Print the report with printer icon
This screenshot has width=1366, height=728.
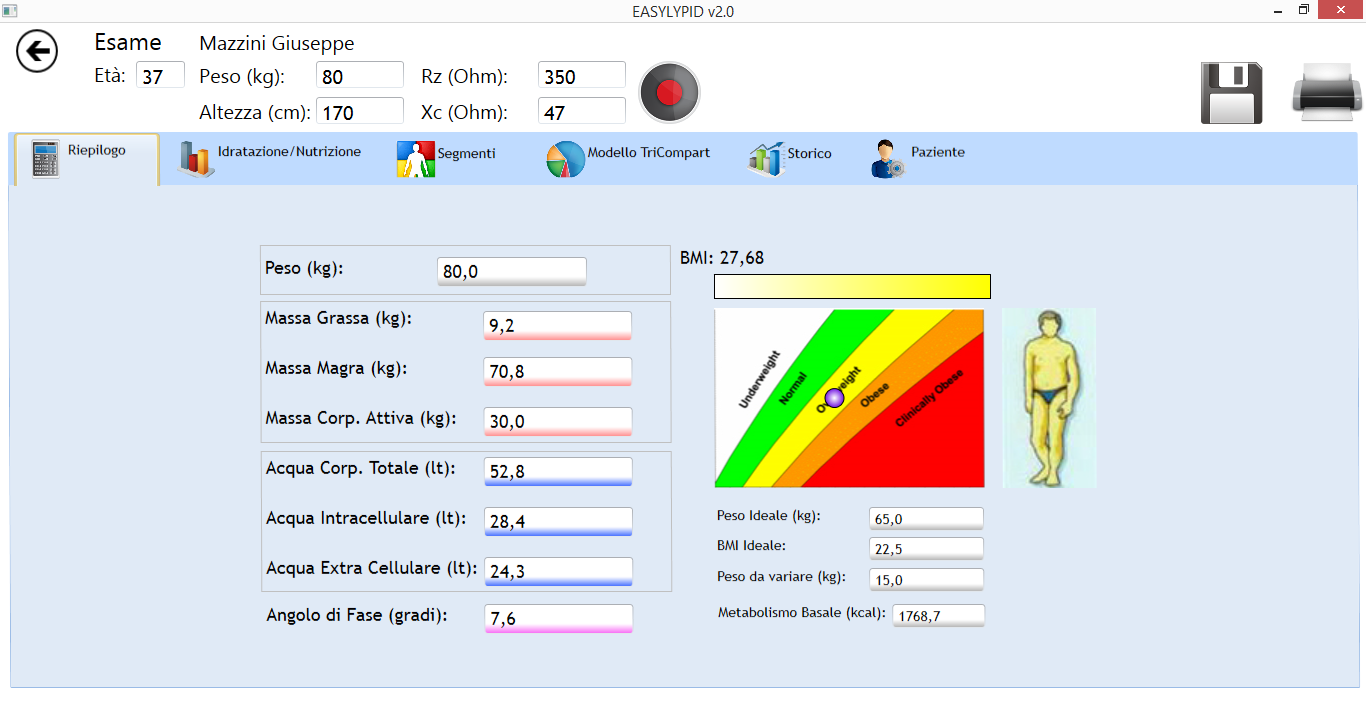coord(1326,93)
